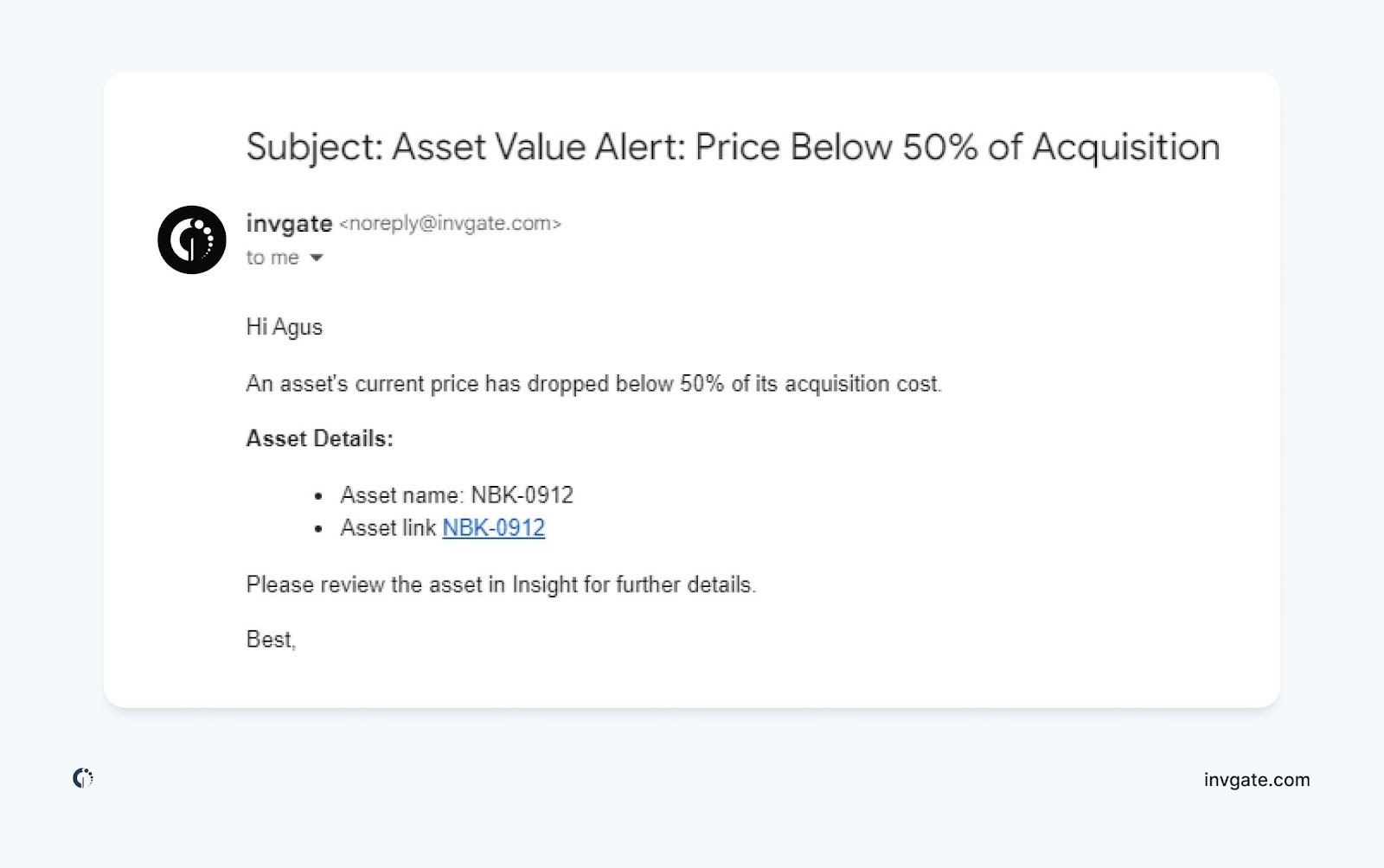Expand recipient details arrow next to 'to me'
Screen dimensions: 1384x868
[x=317, y=258]
